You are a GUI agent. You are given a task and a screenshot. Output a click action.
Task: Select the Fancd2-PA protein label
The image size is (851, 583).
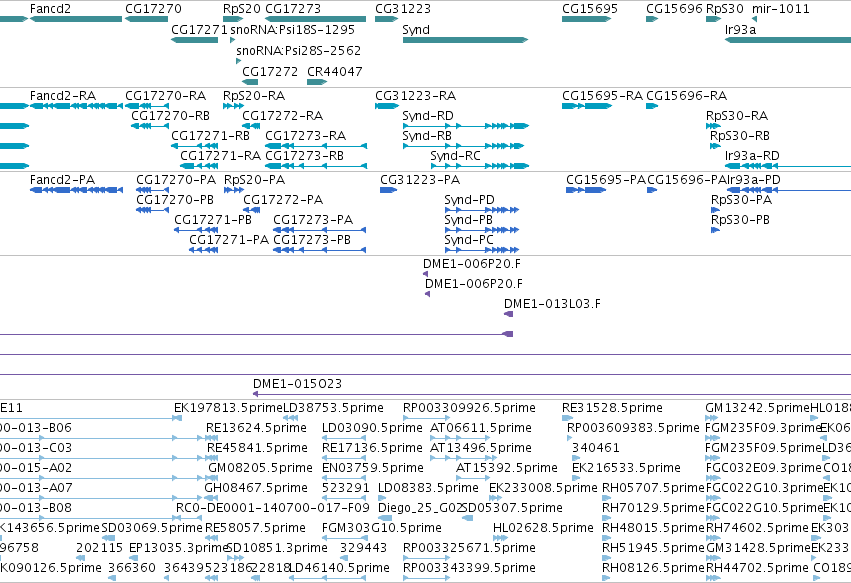pyautogui.click(x=62, y=180)
